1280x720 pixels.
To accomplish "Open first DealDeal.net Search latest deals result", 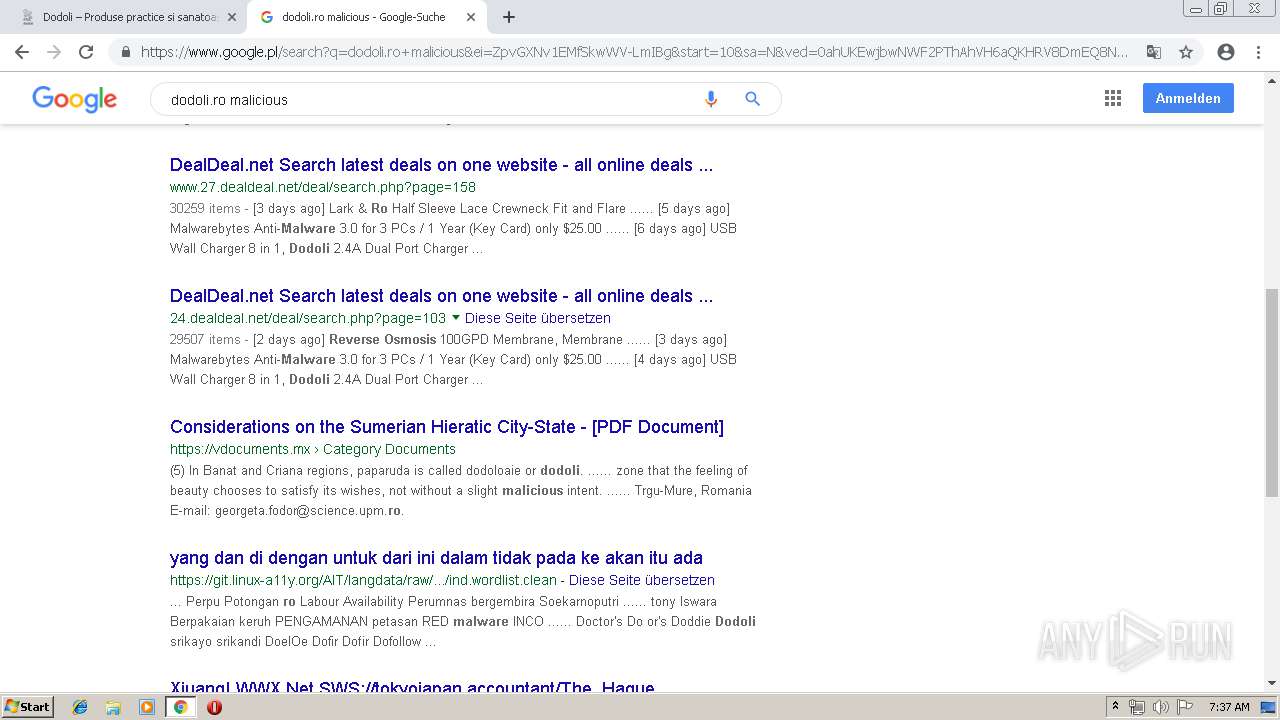I will click(441, 165).
